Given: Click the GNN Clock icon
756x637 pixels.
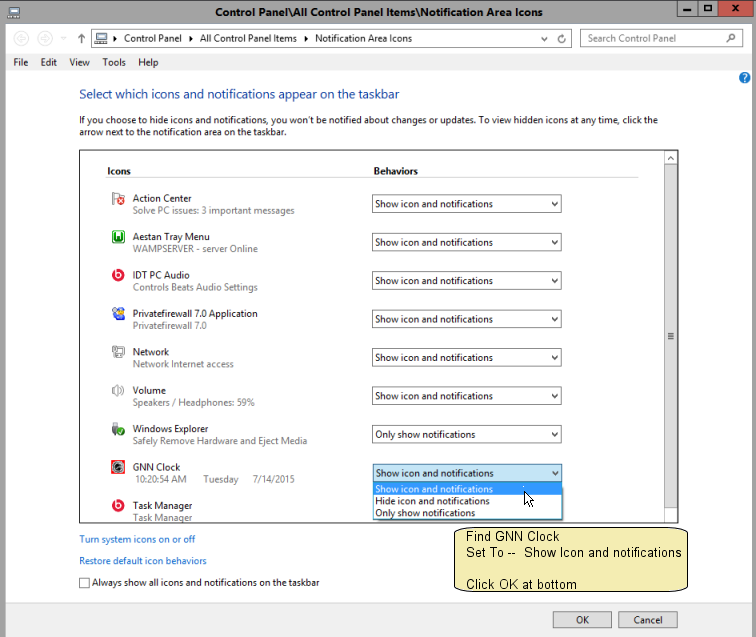Looking at the screenshot, I should coord(118,468).
